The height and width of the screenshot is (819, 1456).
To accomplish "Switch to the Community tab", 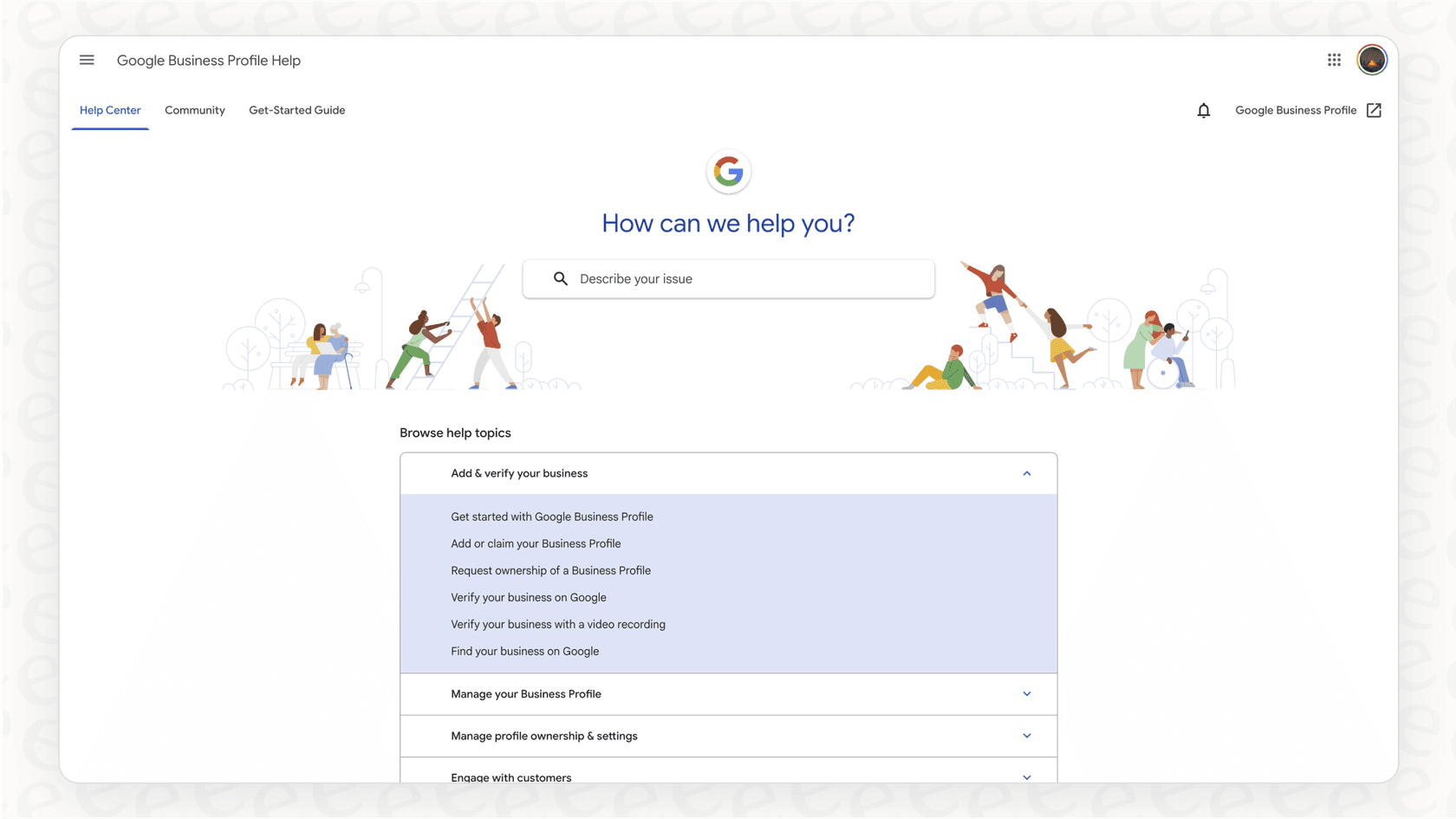I will coord(194,110).
